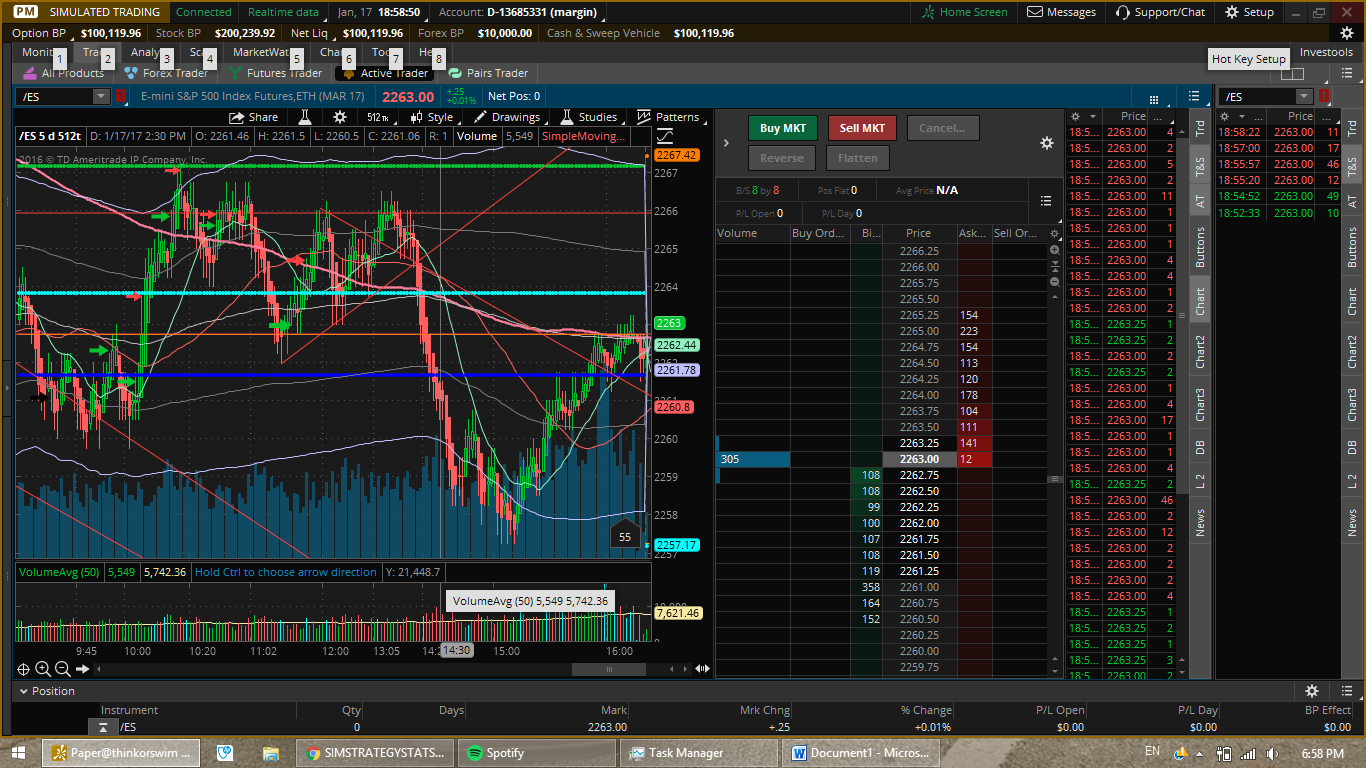This screenshot has width=1366, height=768.
Task: Select the crosshair tool below the chart
Action: point(23,669)
